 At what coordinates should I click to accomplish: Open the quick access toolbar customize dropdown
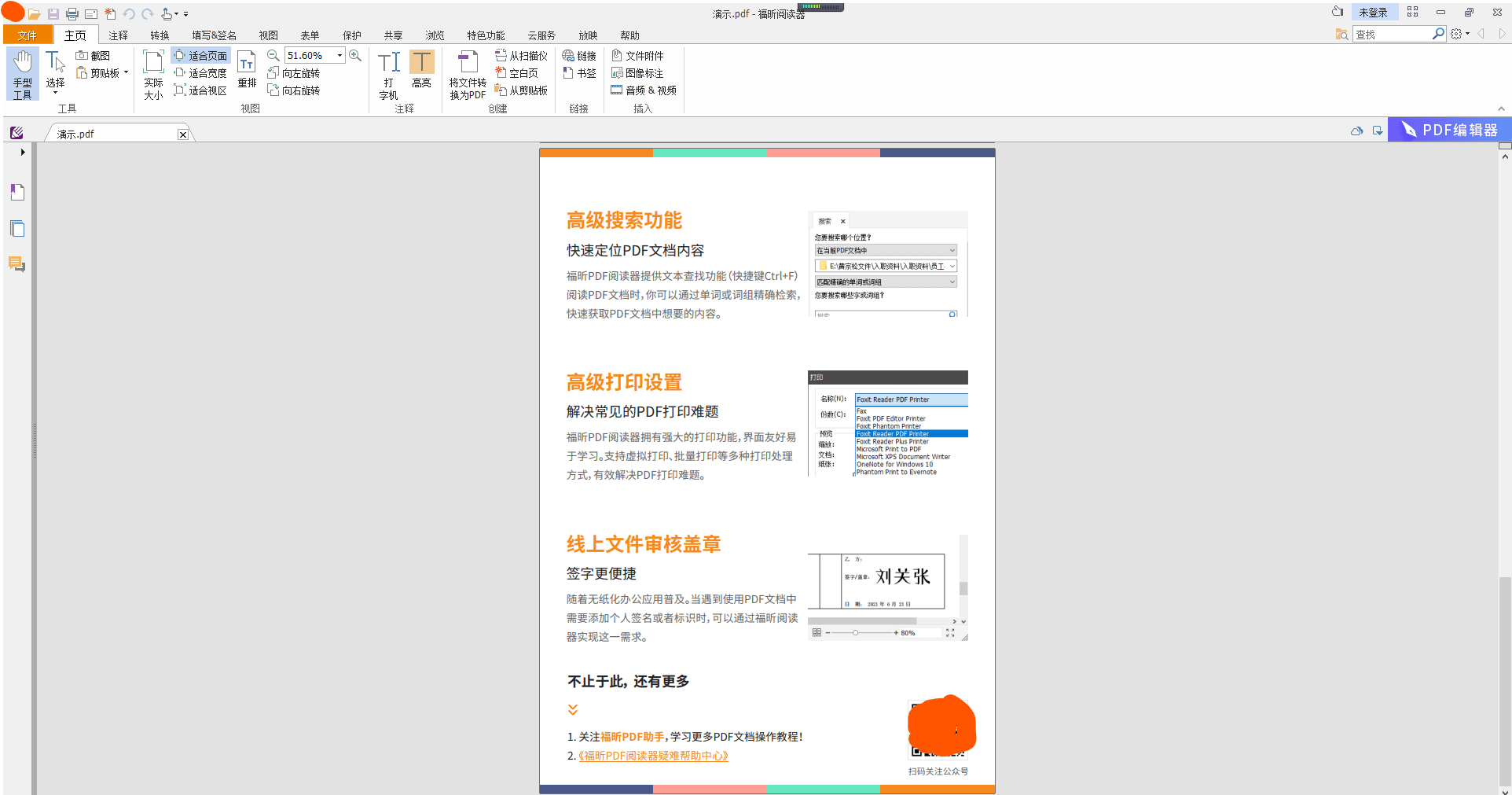coord(186,14)
